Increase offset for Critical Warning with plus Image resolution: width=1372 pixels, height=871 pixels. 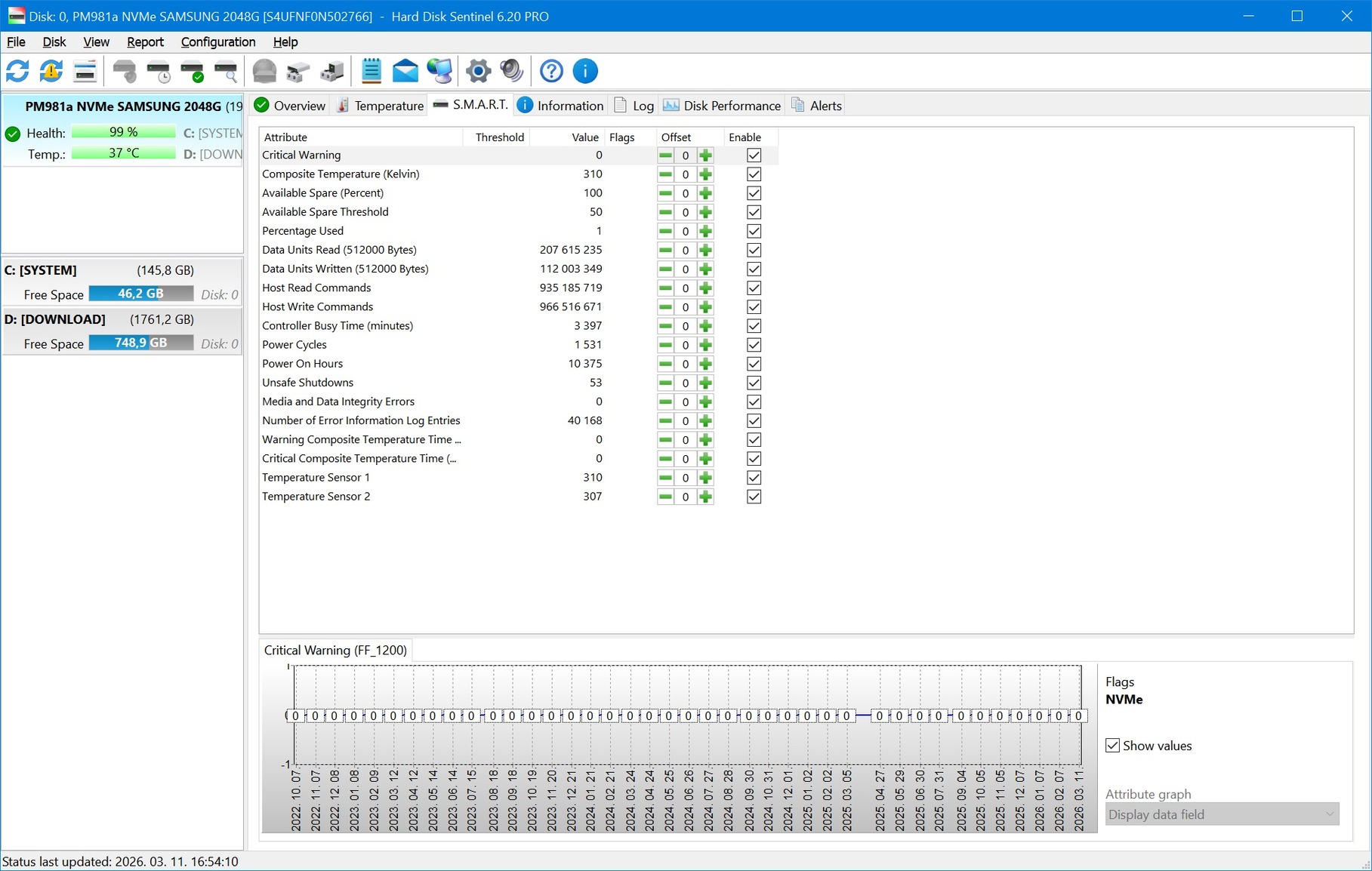pos(705,155)
